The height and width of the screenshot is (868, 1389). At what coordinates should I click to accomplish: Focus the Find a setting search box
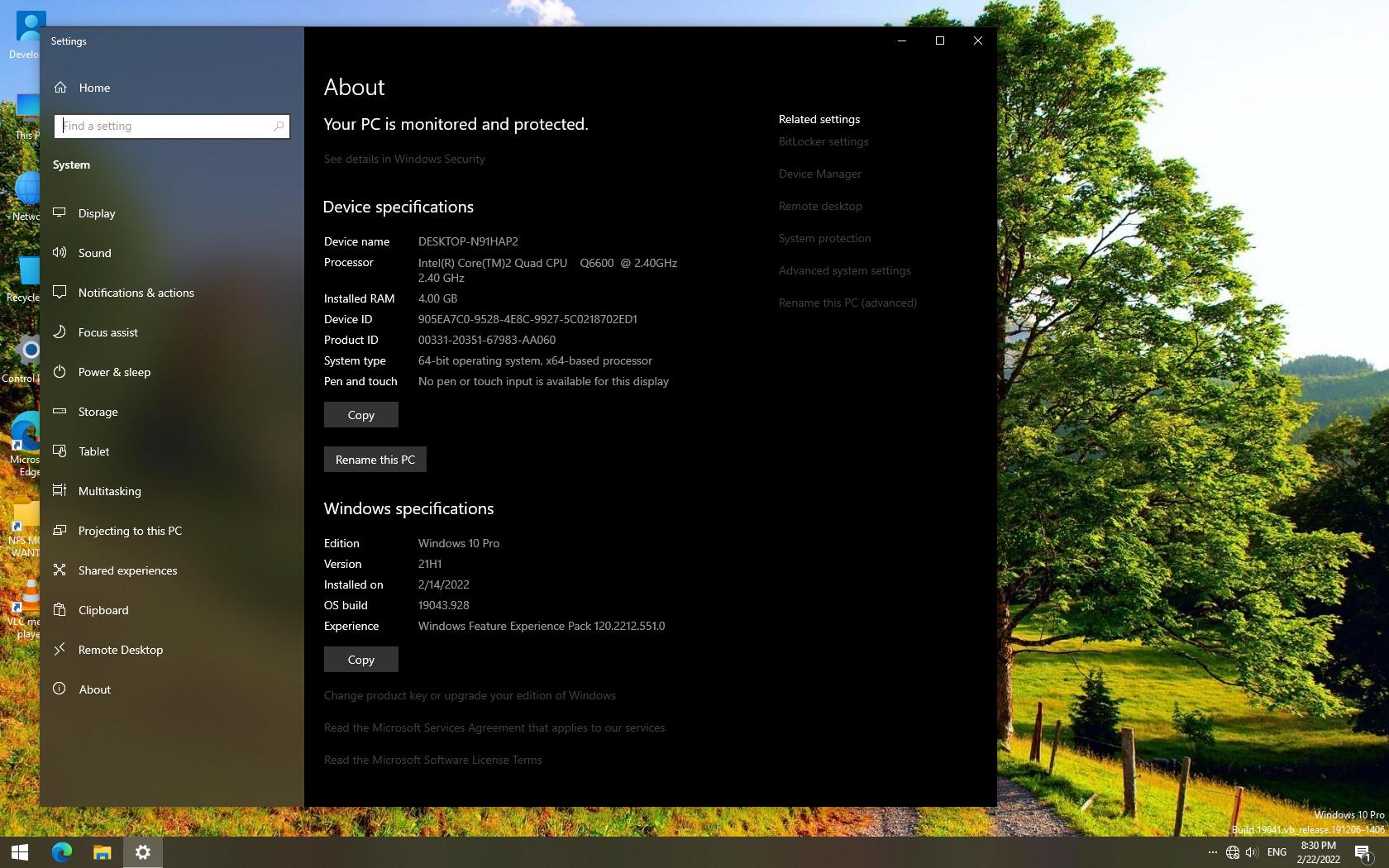[172, 126]
